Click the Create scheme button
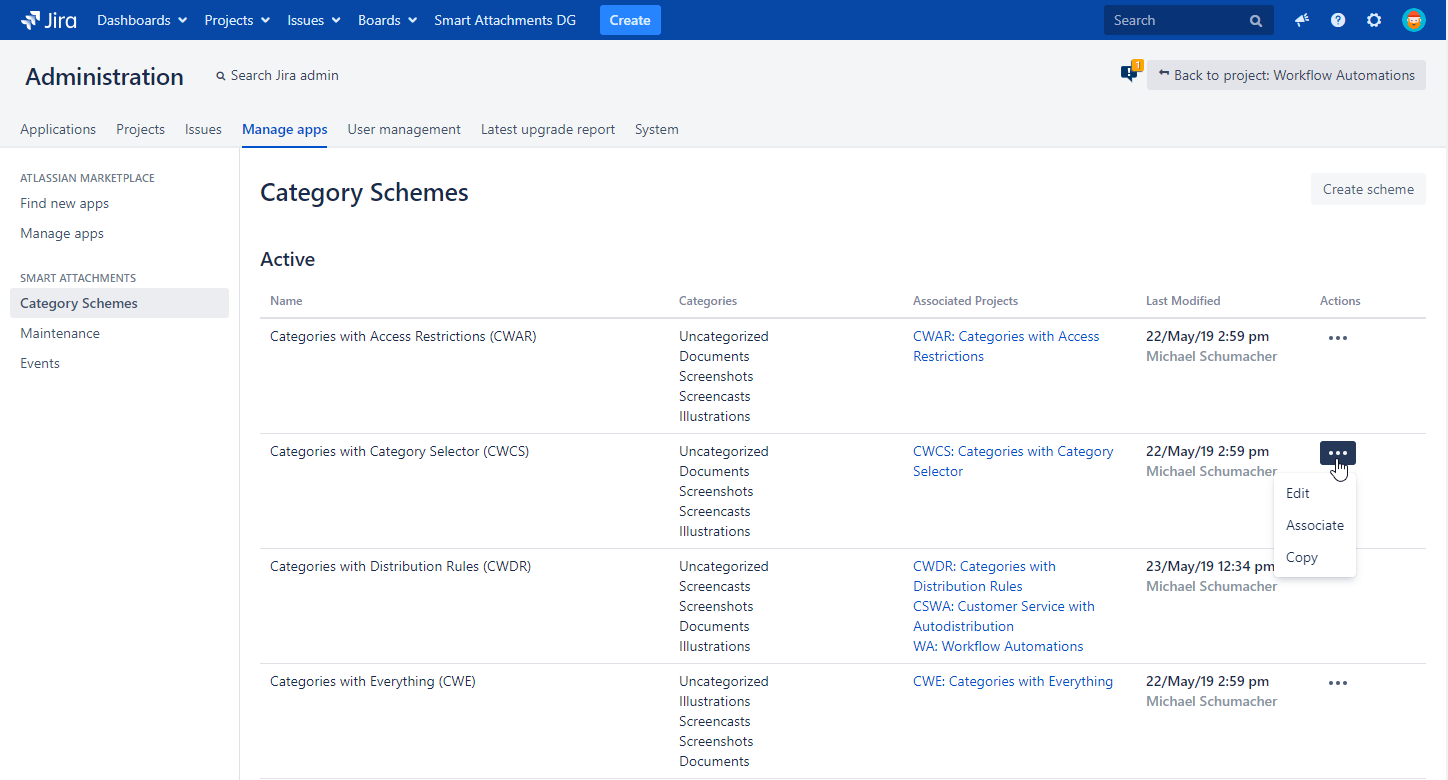The width and height of the screenshot is (1448, 780). [x=1367, y=189]
